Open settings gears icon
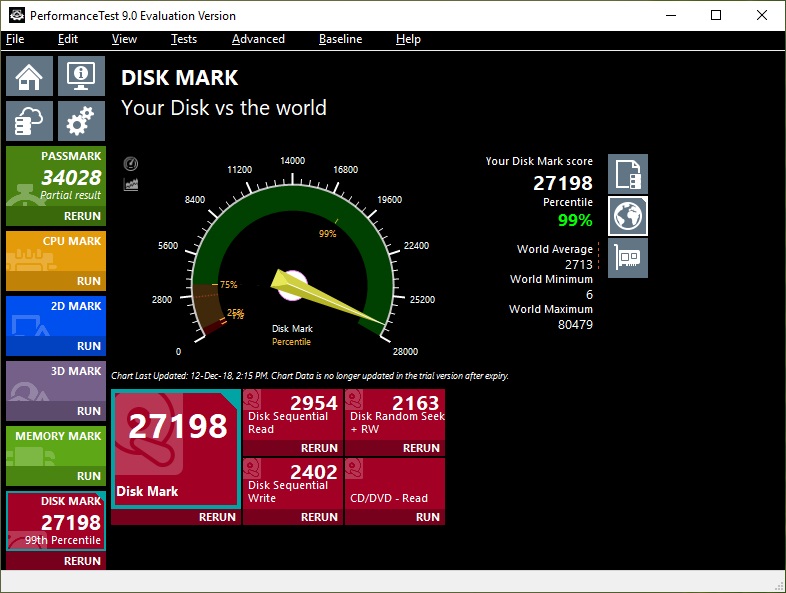 pos(81,122)
